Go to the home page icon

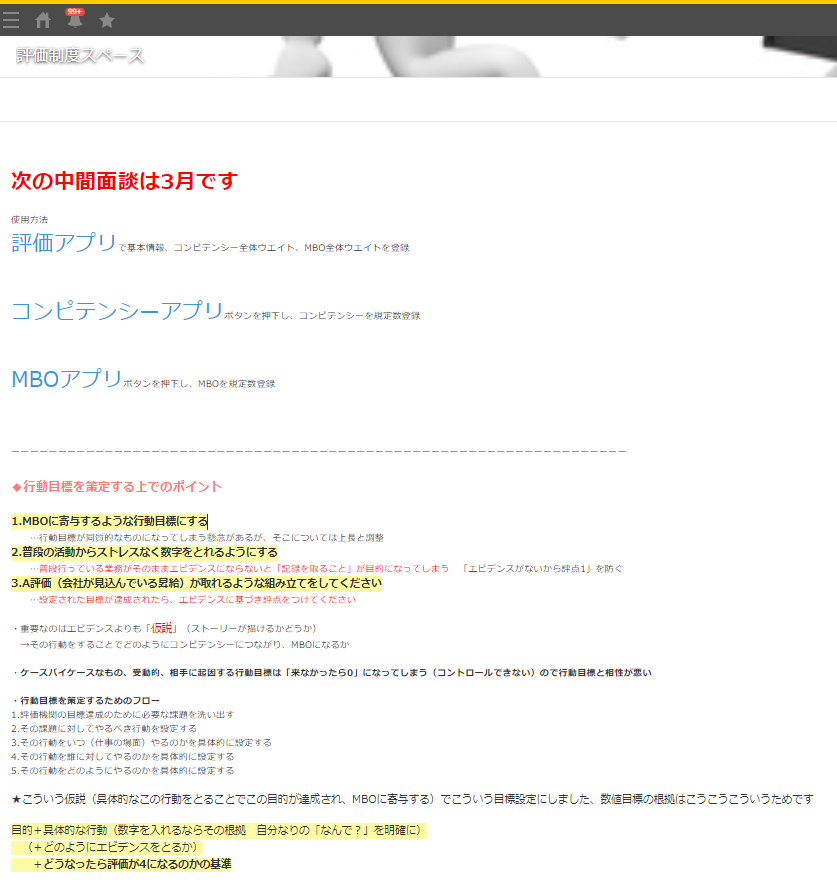43,20
